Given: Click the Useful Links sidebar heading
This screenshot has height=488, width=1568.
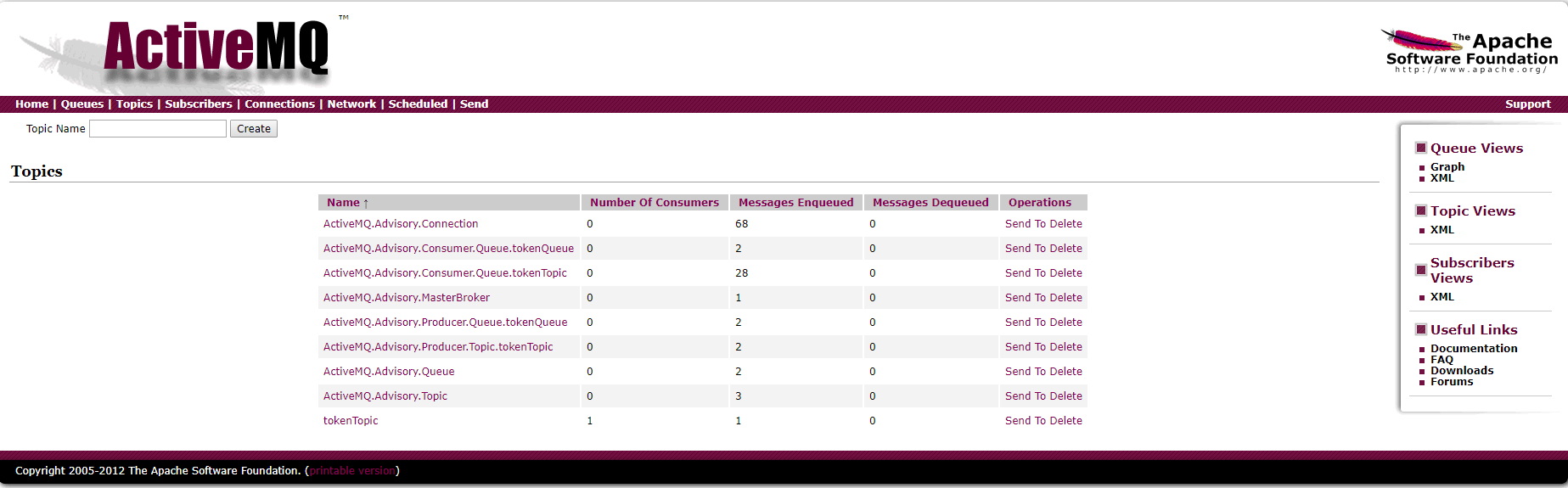Looking at the screenshot, I should [1474, 330].
